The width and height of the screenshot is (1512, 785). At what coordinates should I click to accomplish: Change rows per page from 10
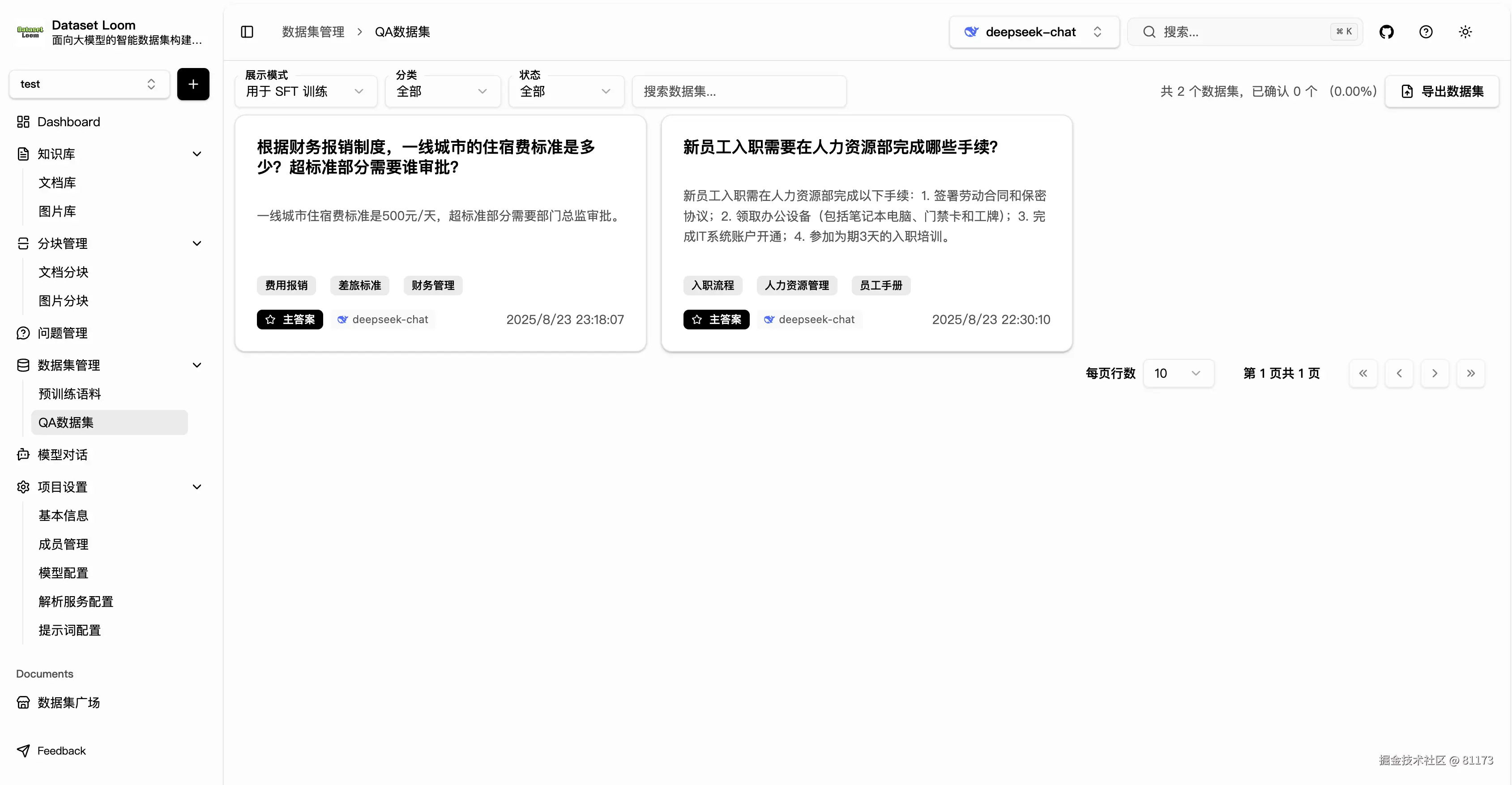(1179, 373)
